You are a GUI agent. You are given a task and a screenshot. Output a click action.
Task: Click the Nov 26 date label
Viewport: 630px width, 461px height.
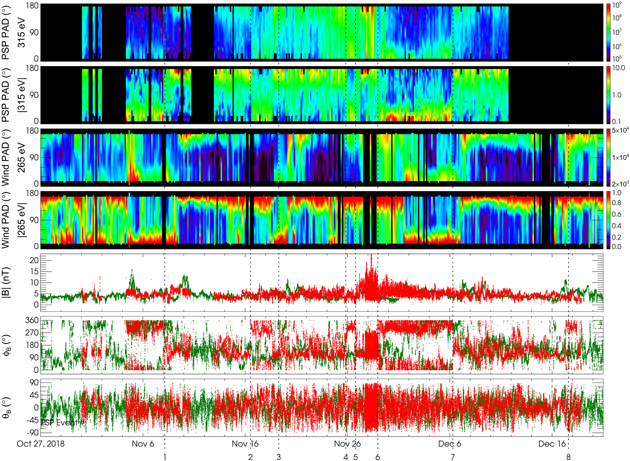pos(348,443)
